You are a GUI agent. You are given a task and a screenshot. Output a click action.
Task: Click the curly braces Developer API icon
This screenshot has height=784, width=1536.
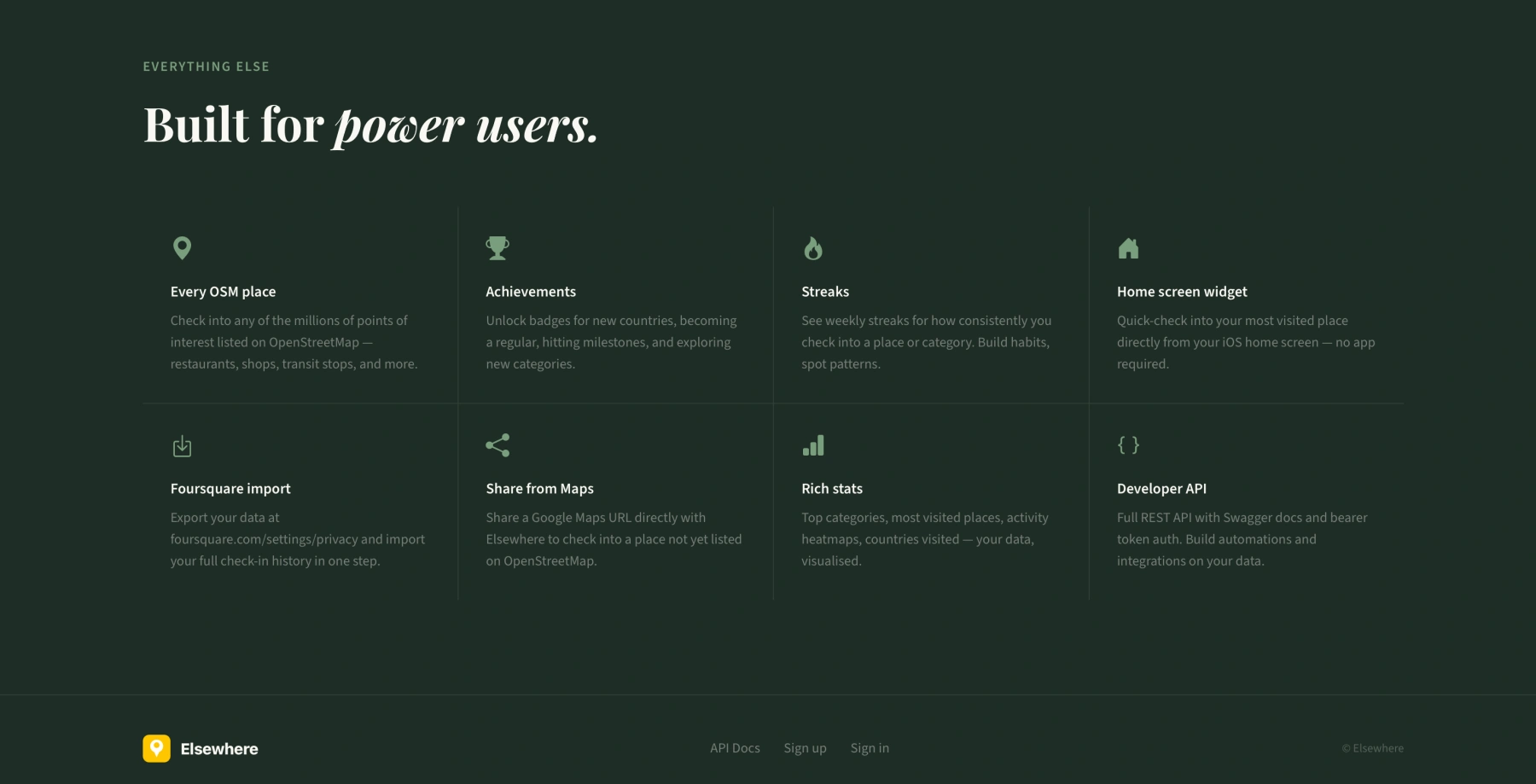click(1128, 445)
